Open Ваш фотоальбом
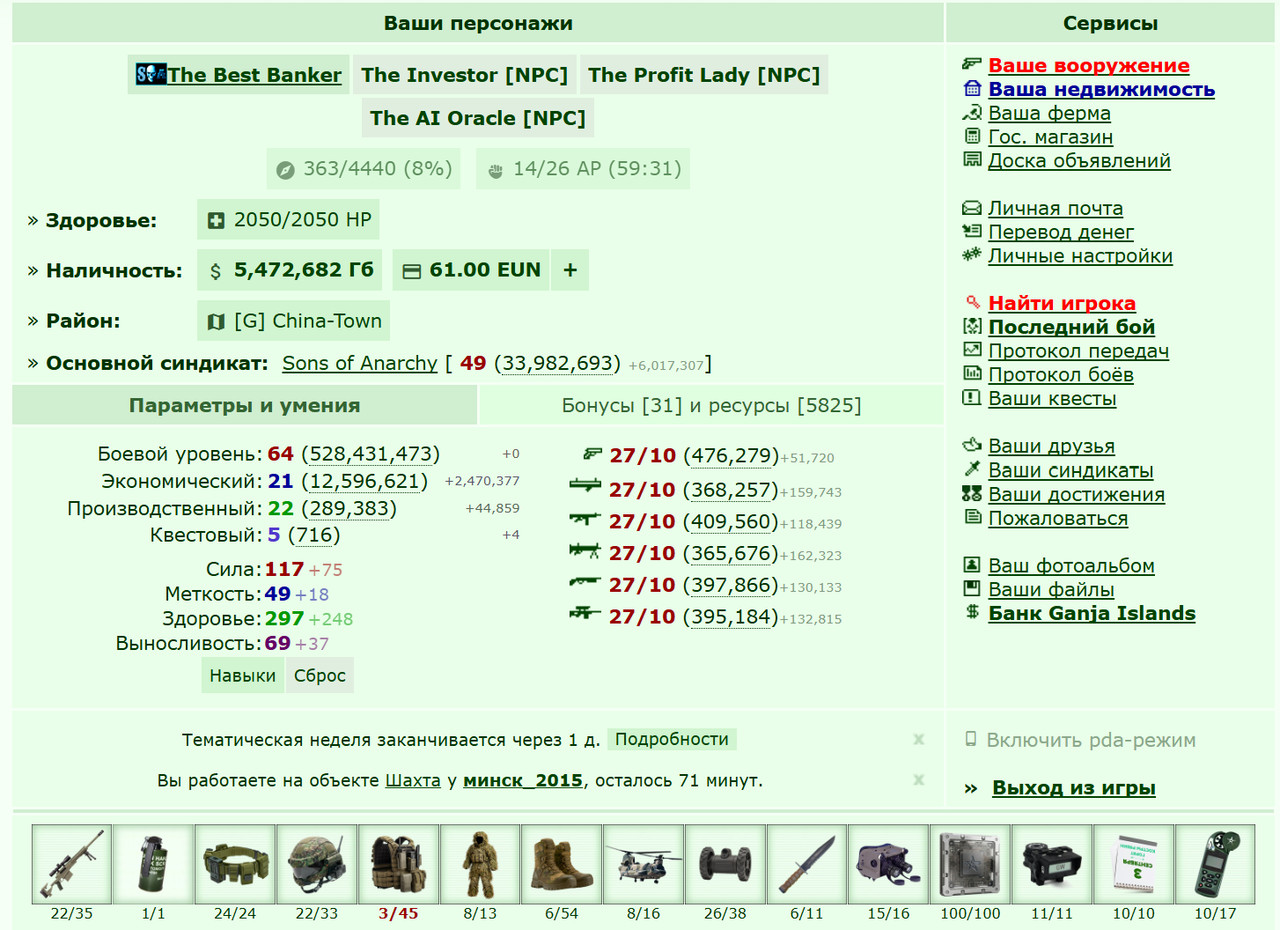The image size is (1280, 930). coord(1071,566)
